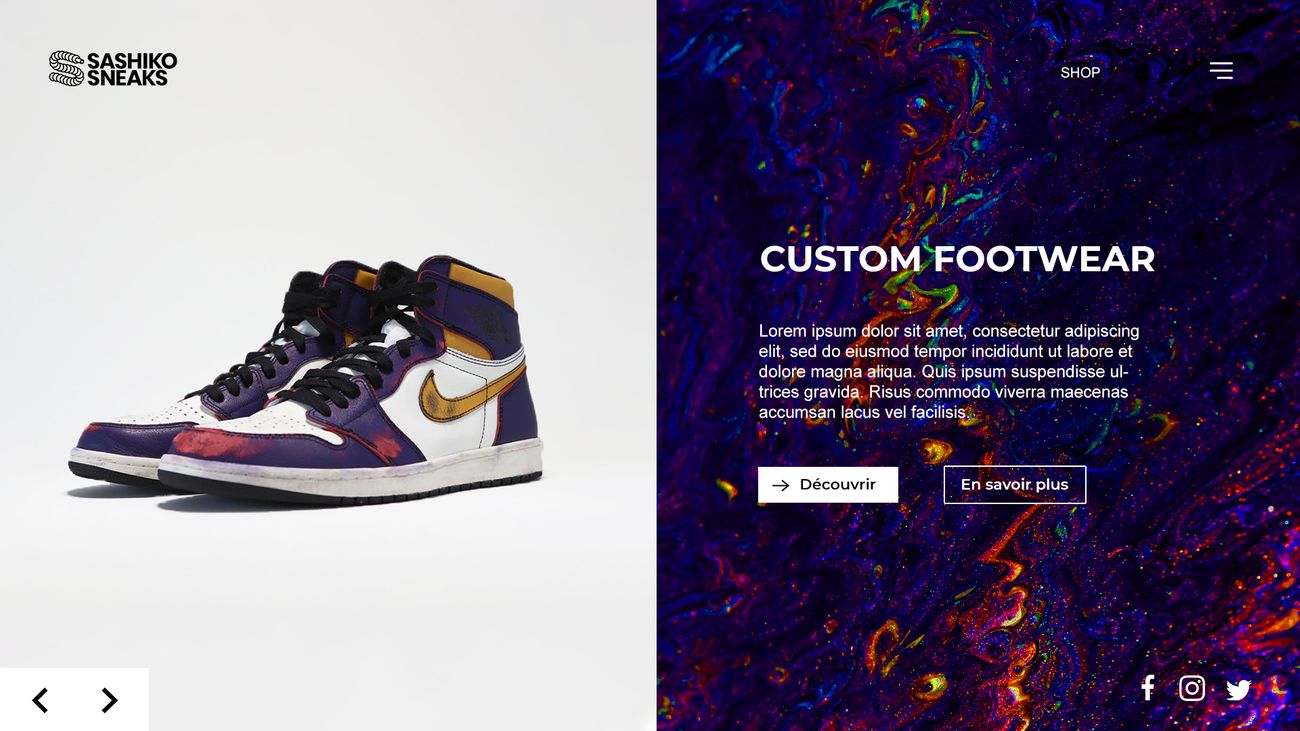Click the sneaker's red-stained toe cap
This screenshot has height=731, width=1300.
pos(215,439)
